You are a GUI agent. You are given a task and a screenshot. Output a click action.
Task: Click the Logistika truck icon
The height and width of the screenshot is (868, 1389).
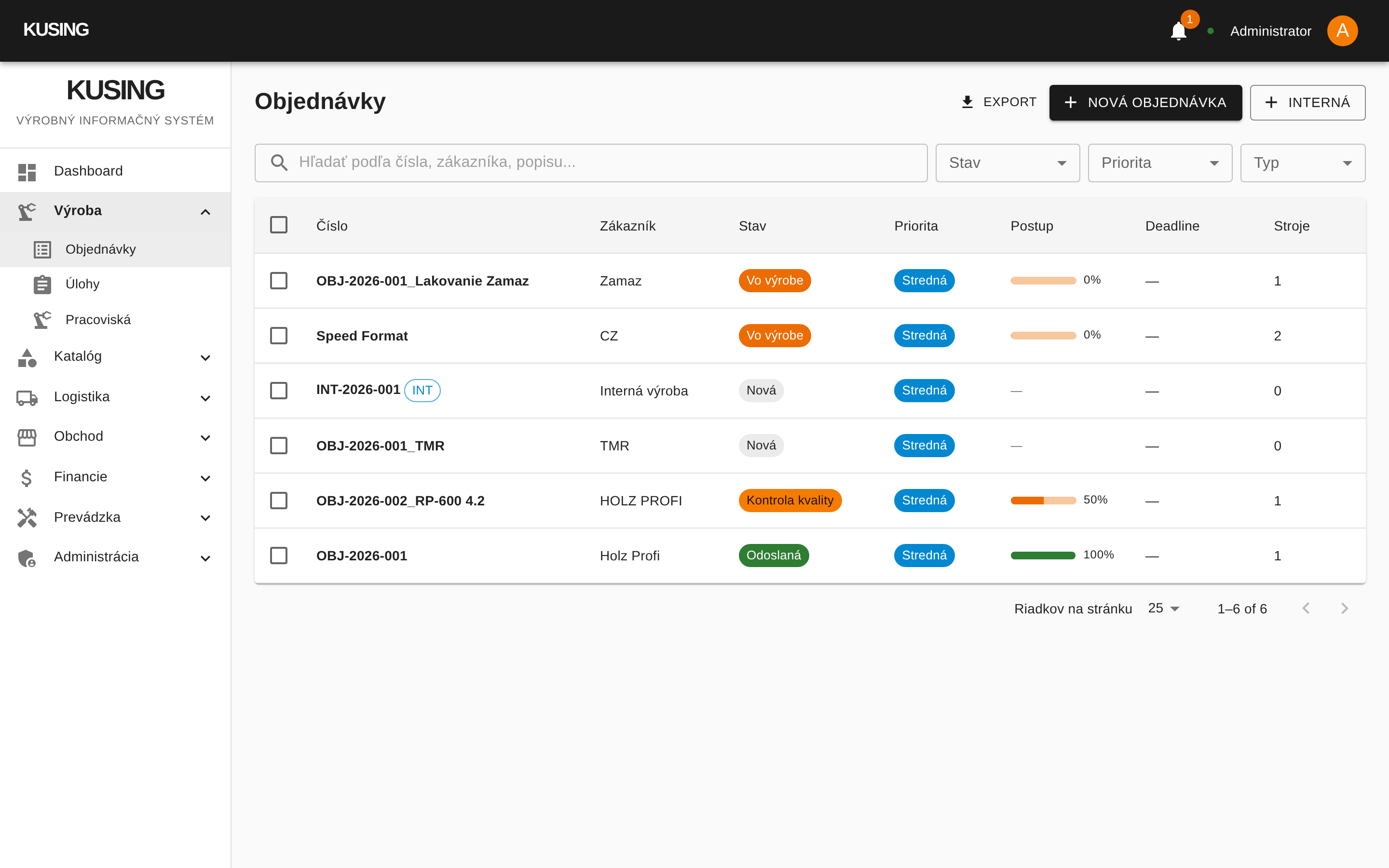[27, 397]
